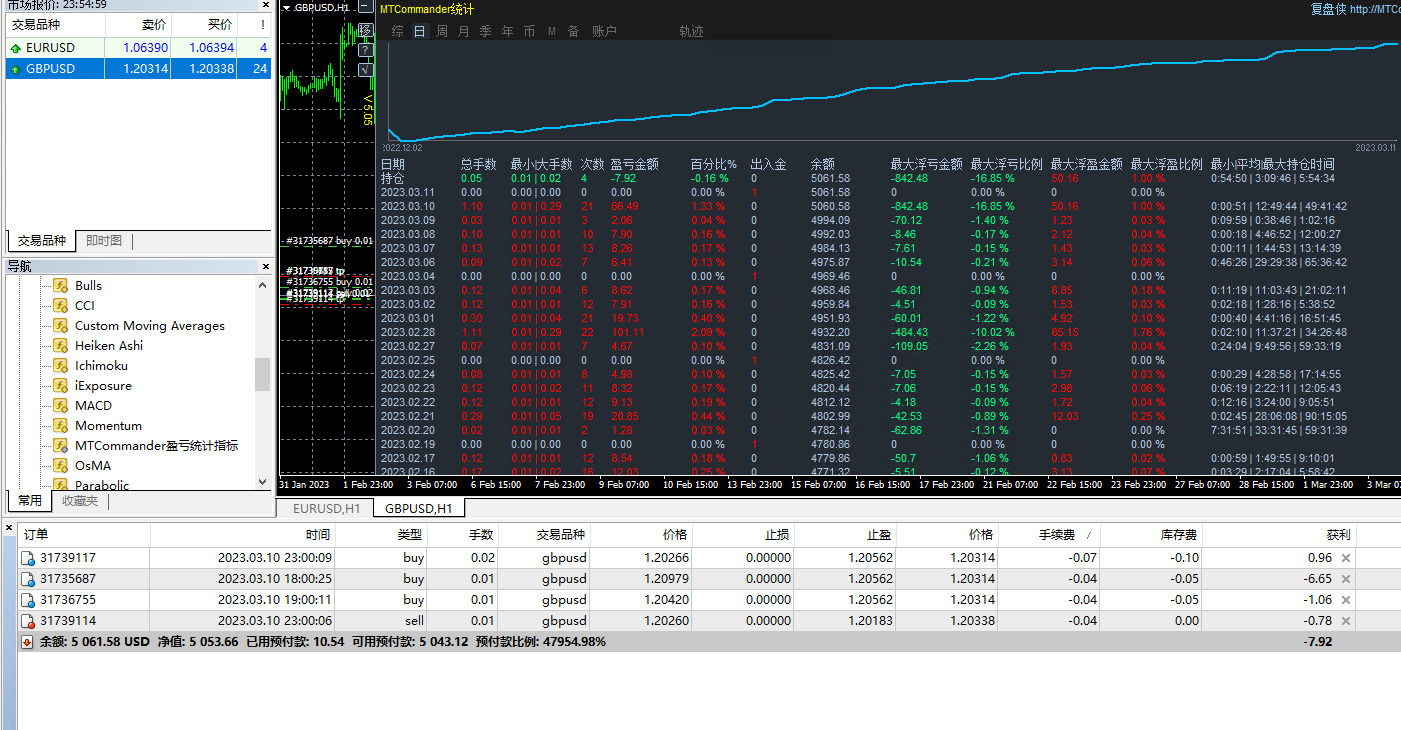Sort orders by the 获利 profit column header
Viewport: 1401px width, 730px height.
pyautogui.click(x=1279, y=535)
